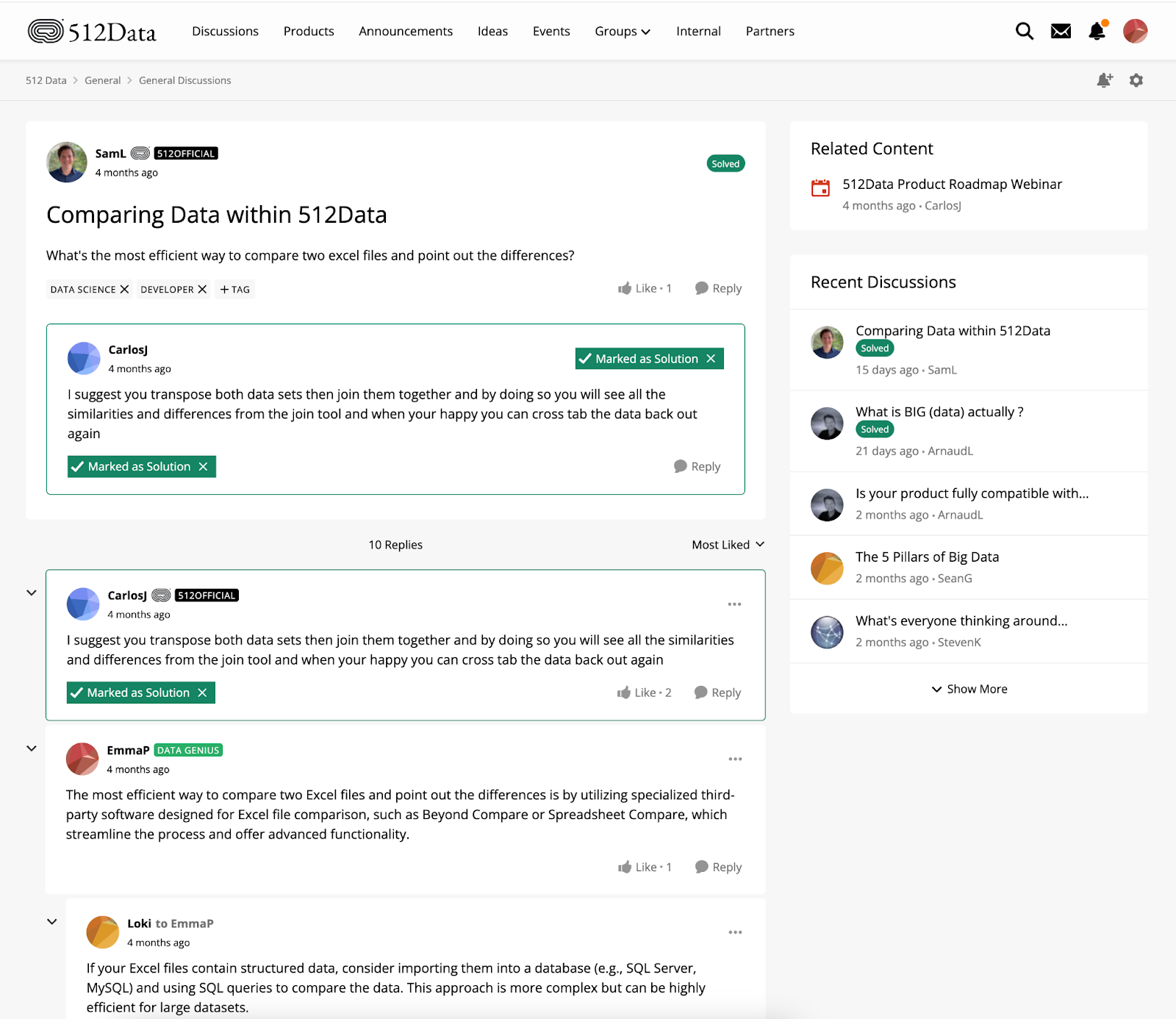Click the calendar event icon in Related Content

point(820,187)
